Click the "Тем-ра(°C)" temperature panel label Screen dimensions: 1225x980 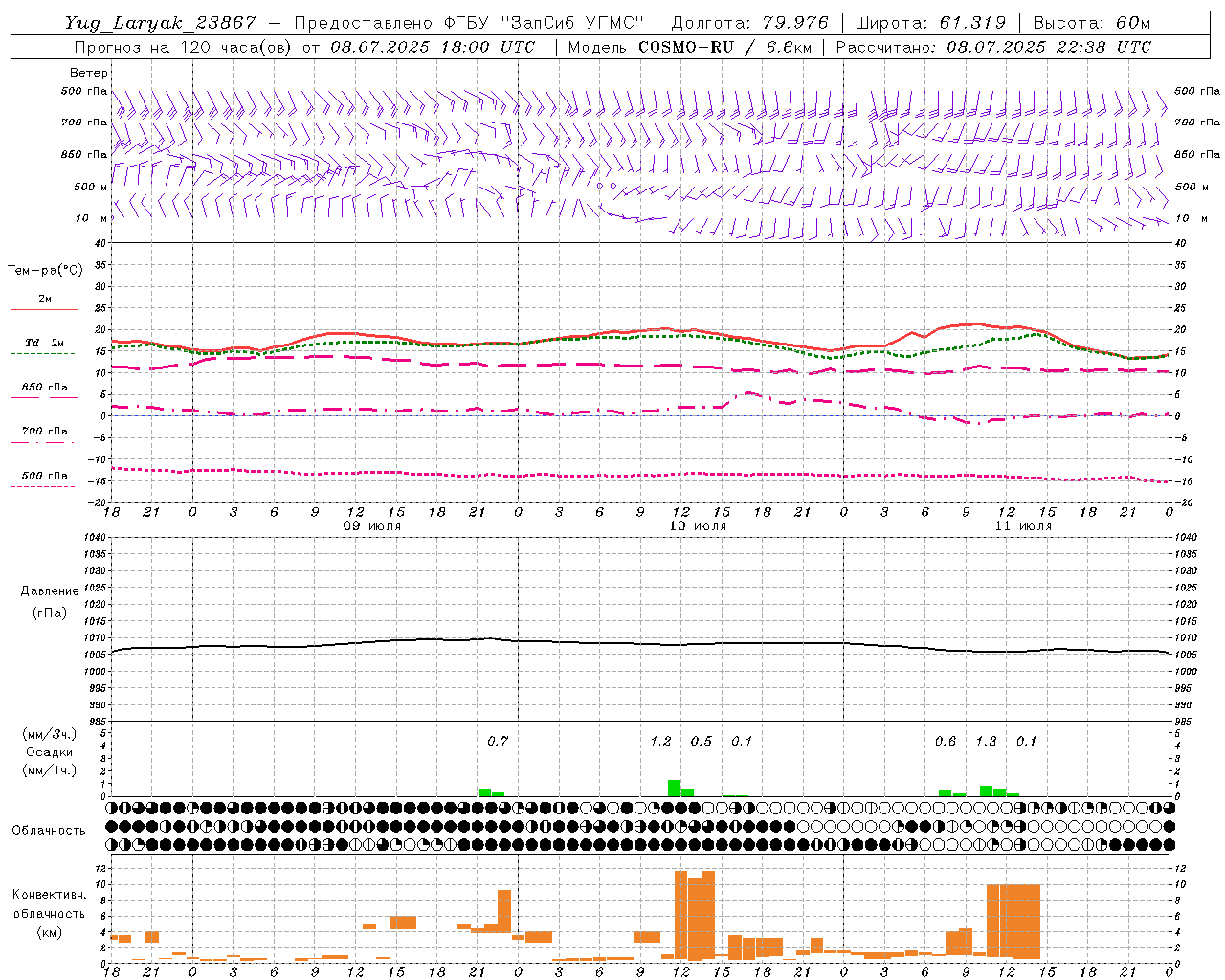point(45,271)
